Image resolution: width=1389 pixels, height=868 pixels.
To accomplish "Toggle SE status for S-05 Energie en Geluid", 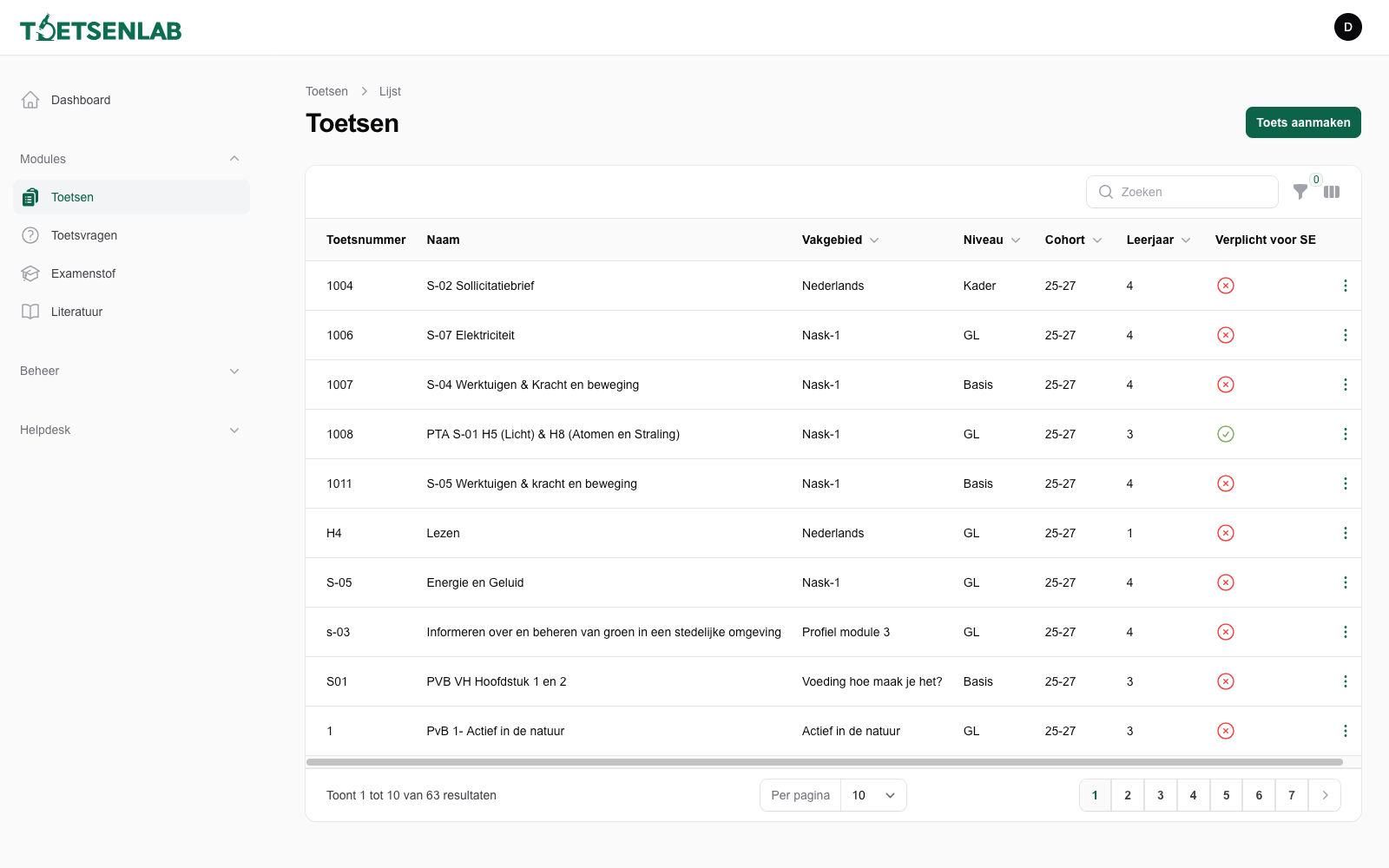I will (1226, 582).
